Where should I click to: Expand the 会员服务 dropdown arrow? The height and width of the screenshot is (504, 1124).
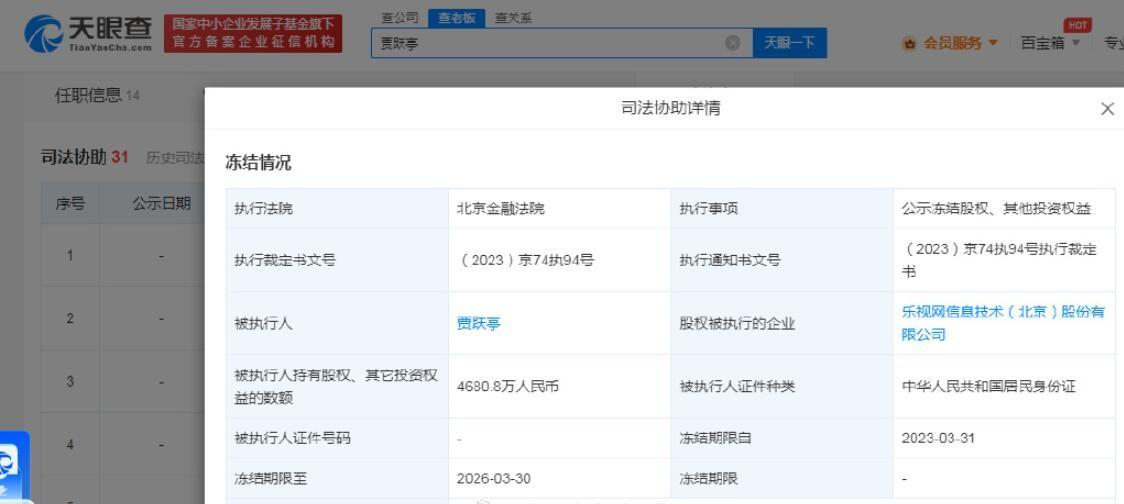(993, 43)
